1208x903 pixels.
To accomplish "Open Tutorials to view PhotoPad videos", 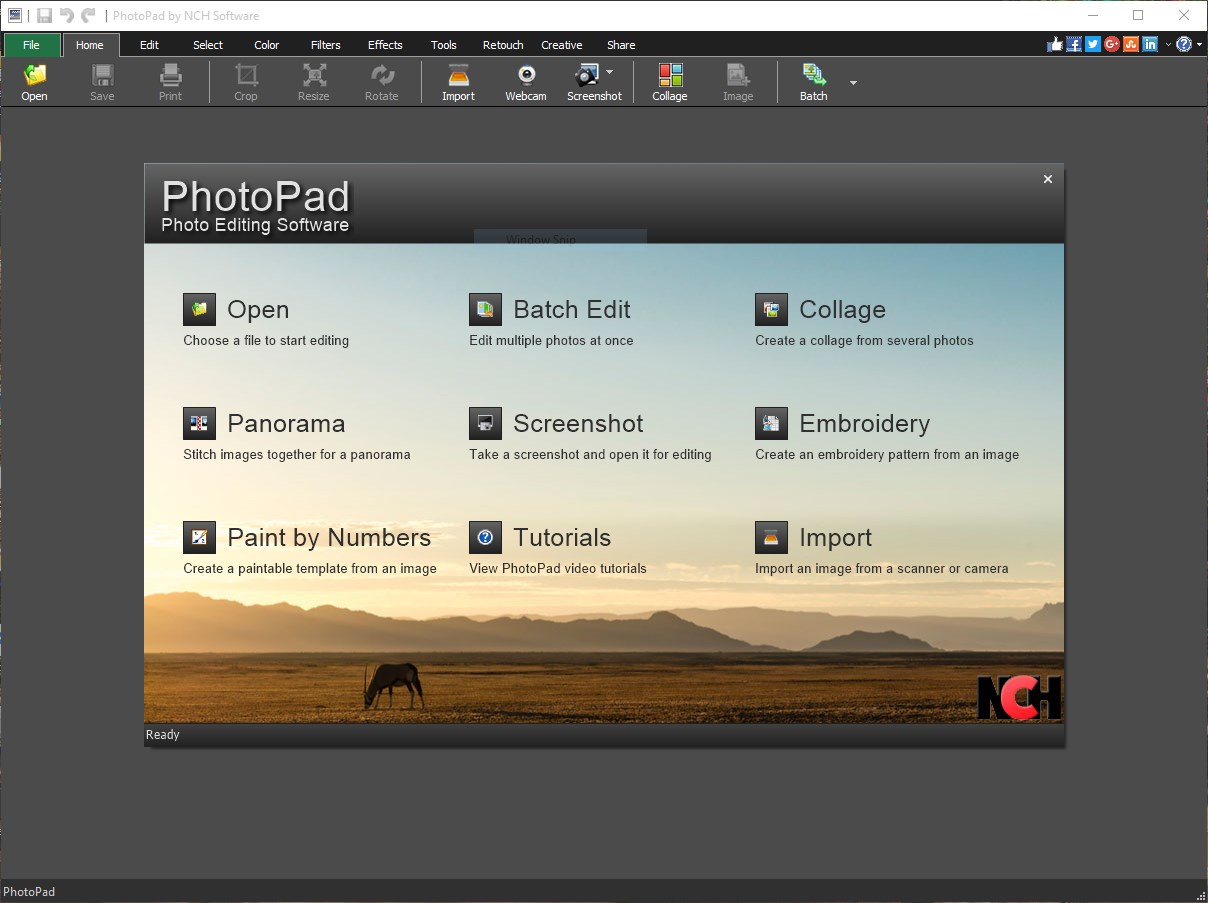I will 561,537.
